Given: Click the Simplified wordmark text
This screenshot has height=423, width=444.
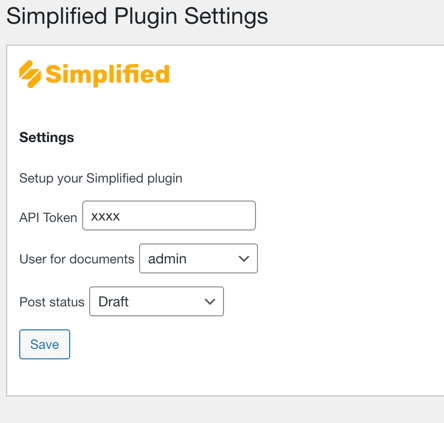Looking at the screenshot, I should (107, 74).
